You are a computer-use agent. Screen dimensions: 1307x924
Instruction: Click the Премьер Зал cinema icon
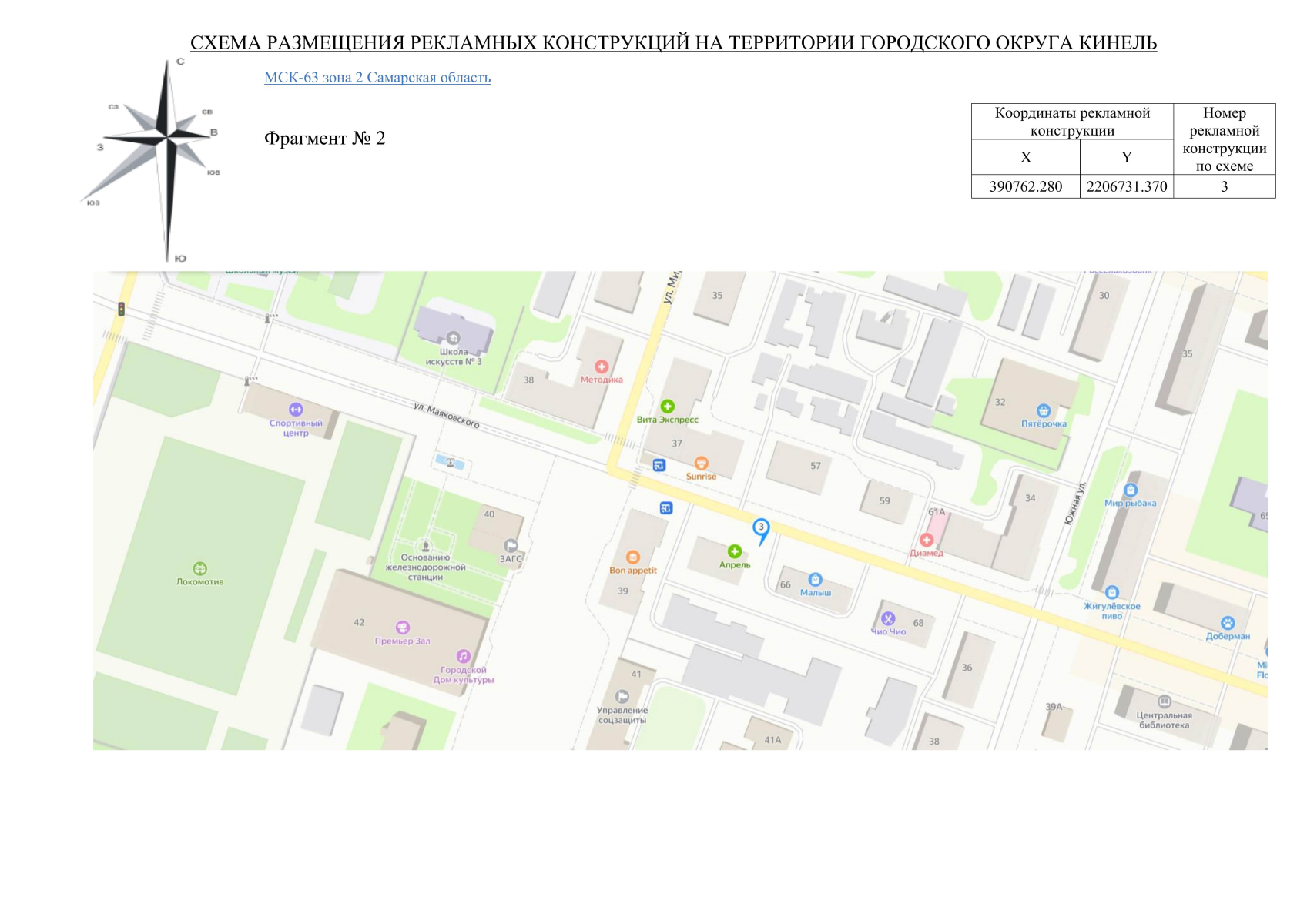(x=402, y=628)
